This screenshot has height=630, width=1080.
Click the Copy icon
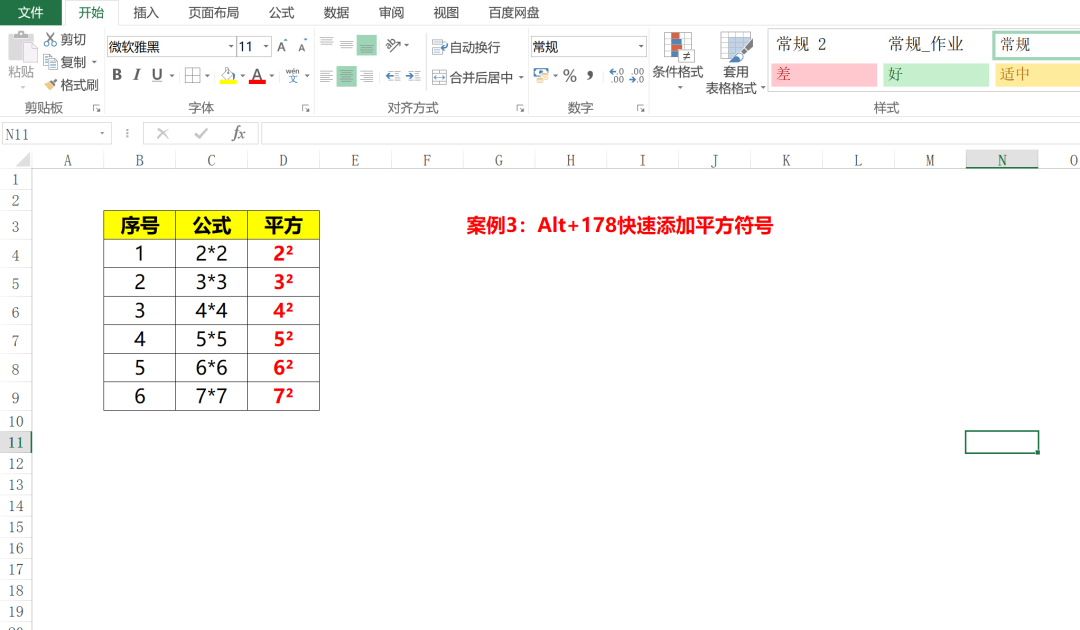tap(50, 61)
